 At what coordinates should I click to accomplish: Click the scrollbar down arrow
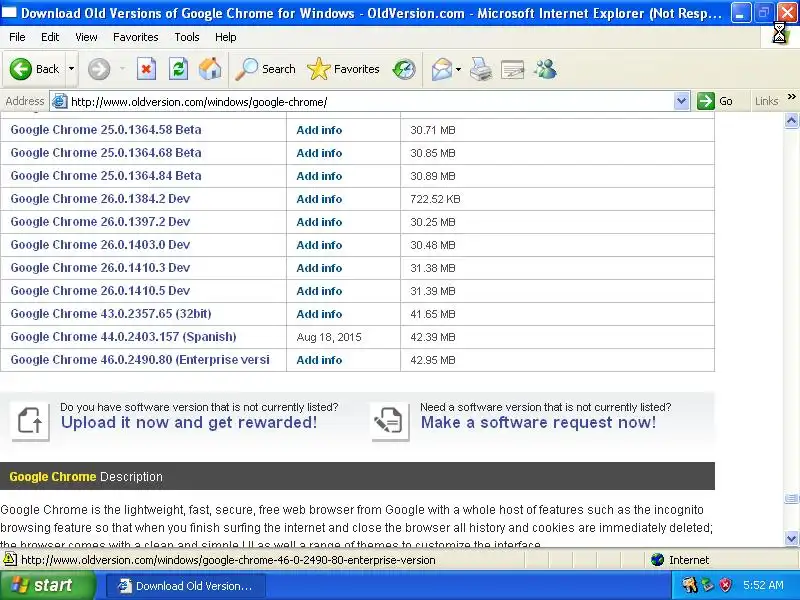(x=791, y=538)
